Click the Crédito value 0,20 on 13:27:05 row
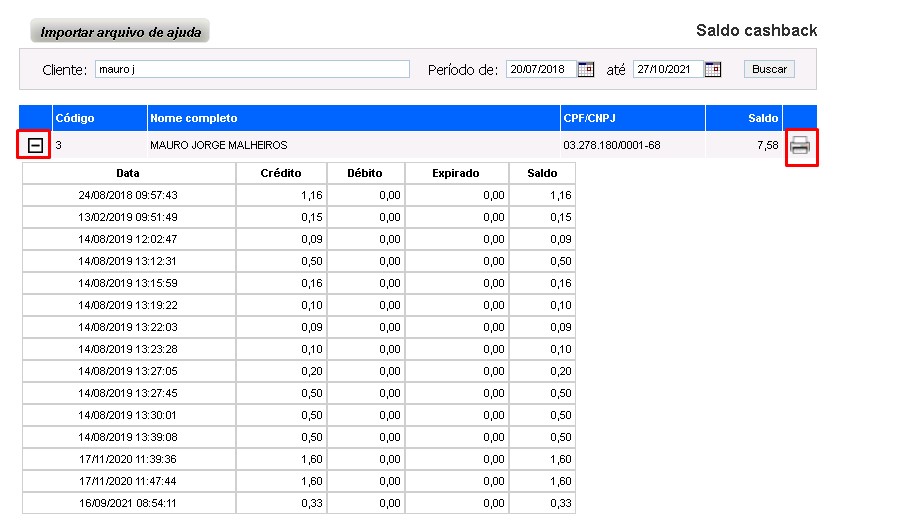The image size is (902, 532). [312, 372]
